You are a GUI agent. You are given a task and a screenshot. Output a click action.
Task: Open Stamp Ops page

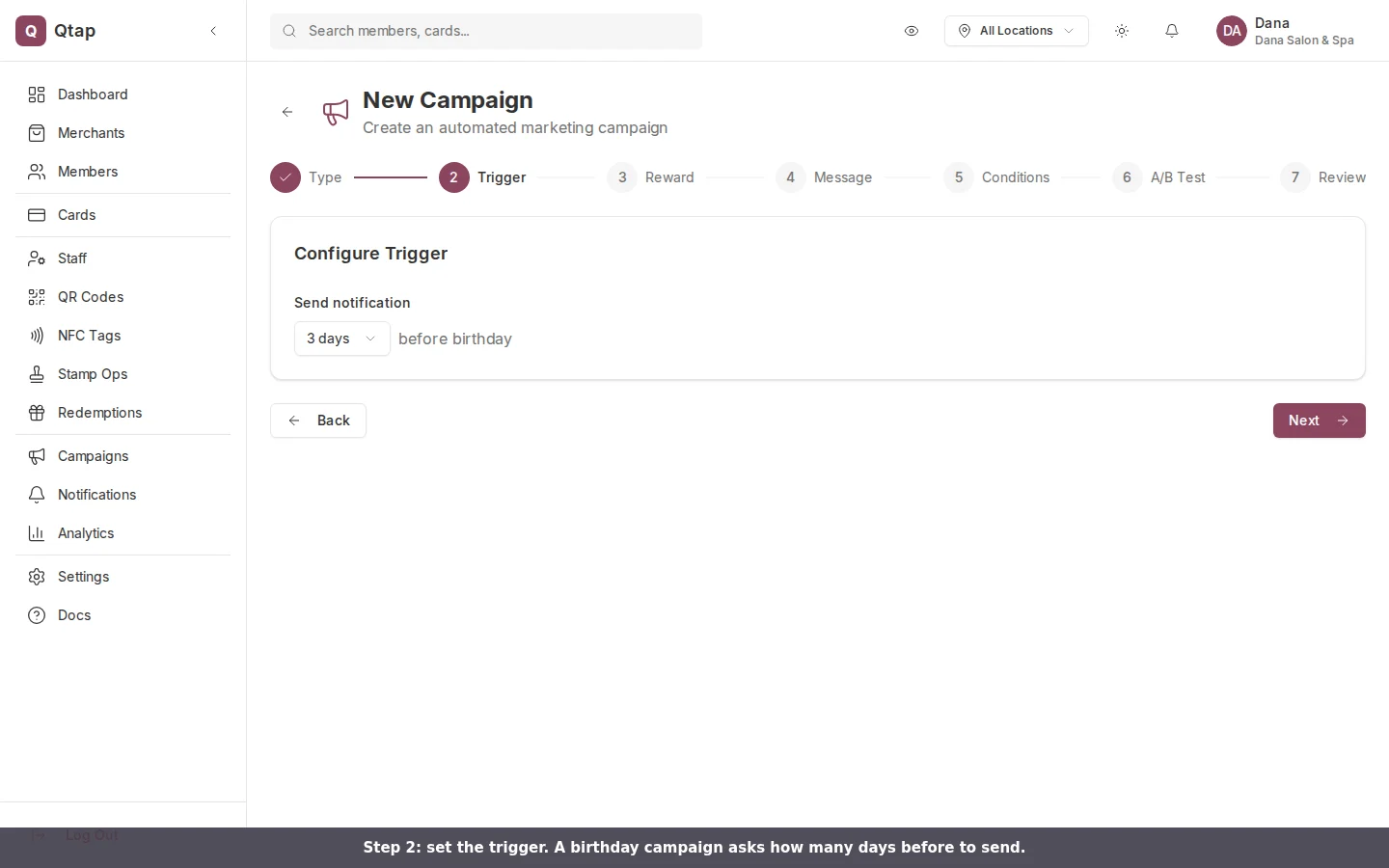coord(123,374)
